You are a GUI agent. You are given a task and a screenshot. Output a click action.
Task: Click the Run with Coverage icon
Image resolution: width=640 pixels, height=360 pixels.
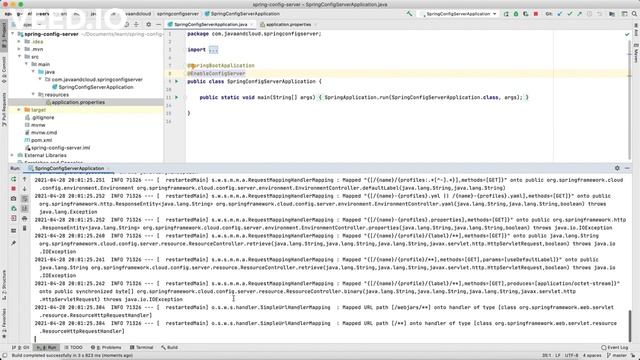click(526, 14)
